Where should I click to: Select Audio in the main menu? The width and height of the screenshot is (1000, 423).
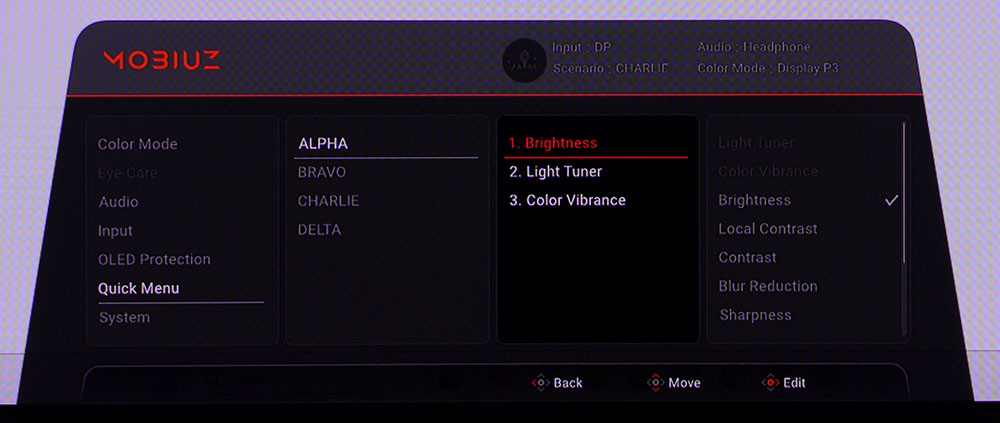pos(119,202)
